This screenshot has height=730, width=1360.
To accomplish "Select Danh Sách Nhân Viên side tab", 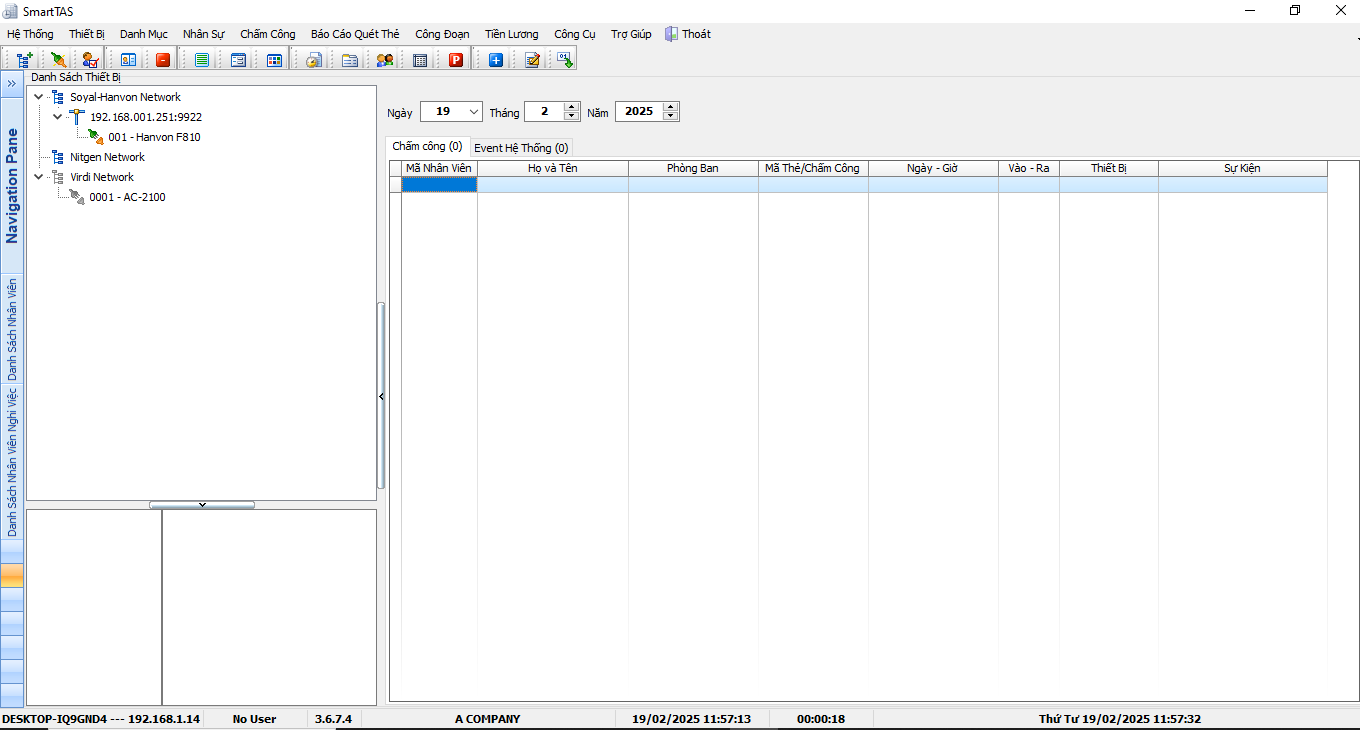I will click(x=12, y=330).
